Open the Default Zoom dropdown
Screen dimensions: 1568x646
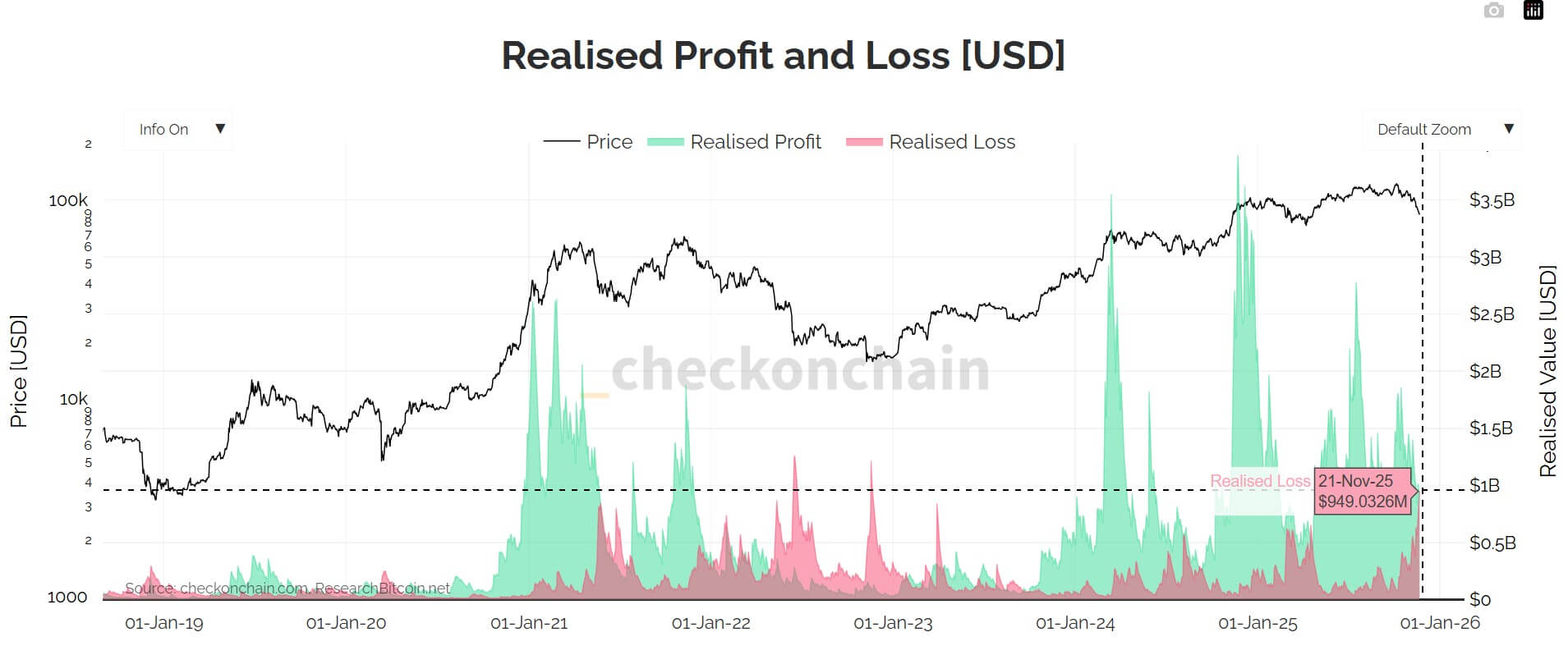[x=1442, y=129]
